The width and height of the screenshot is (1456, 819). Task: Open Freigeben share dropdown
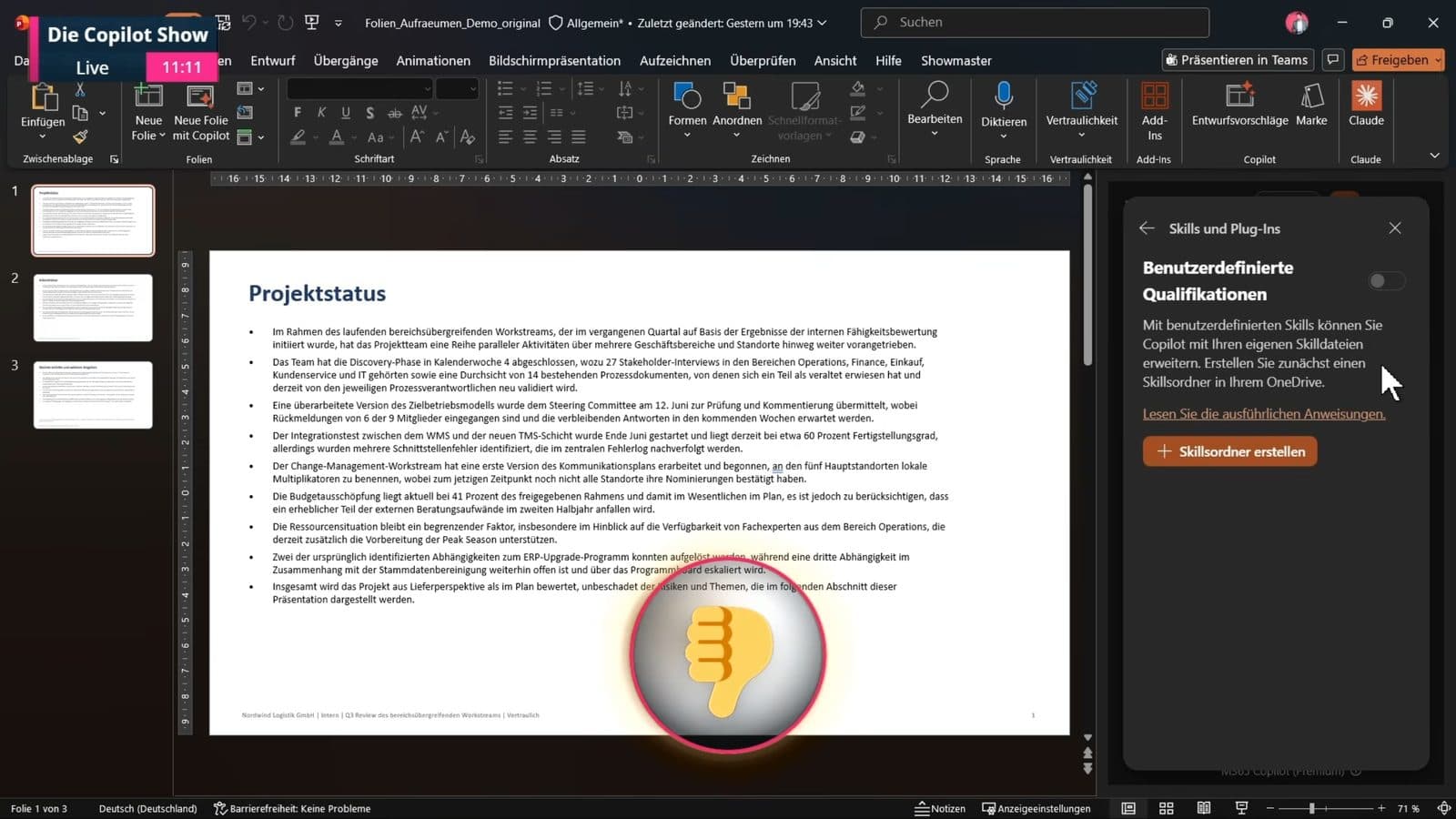tap(1438, 60)
